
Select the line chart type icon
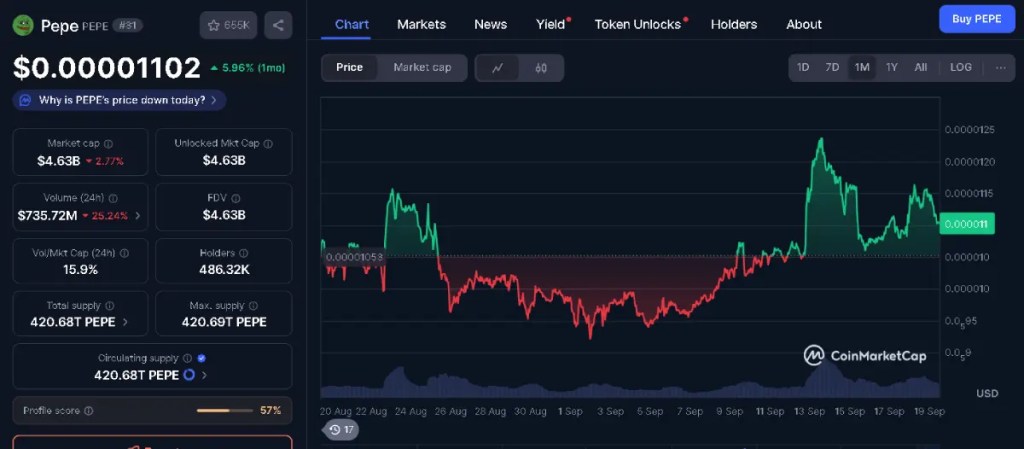tap(497, 68)
